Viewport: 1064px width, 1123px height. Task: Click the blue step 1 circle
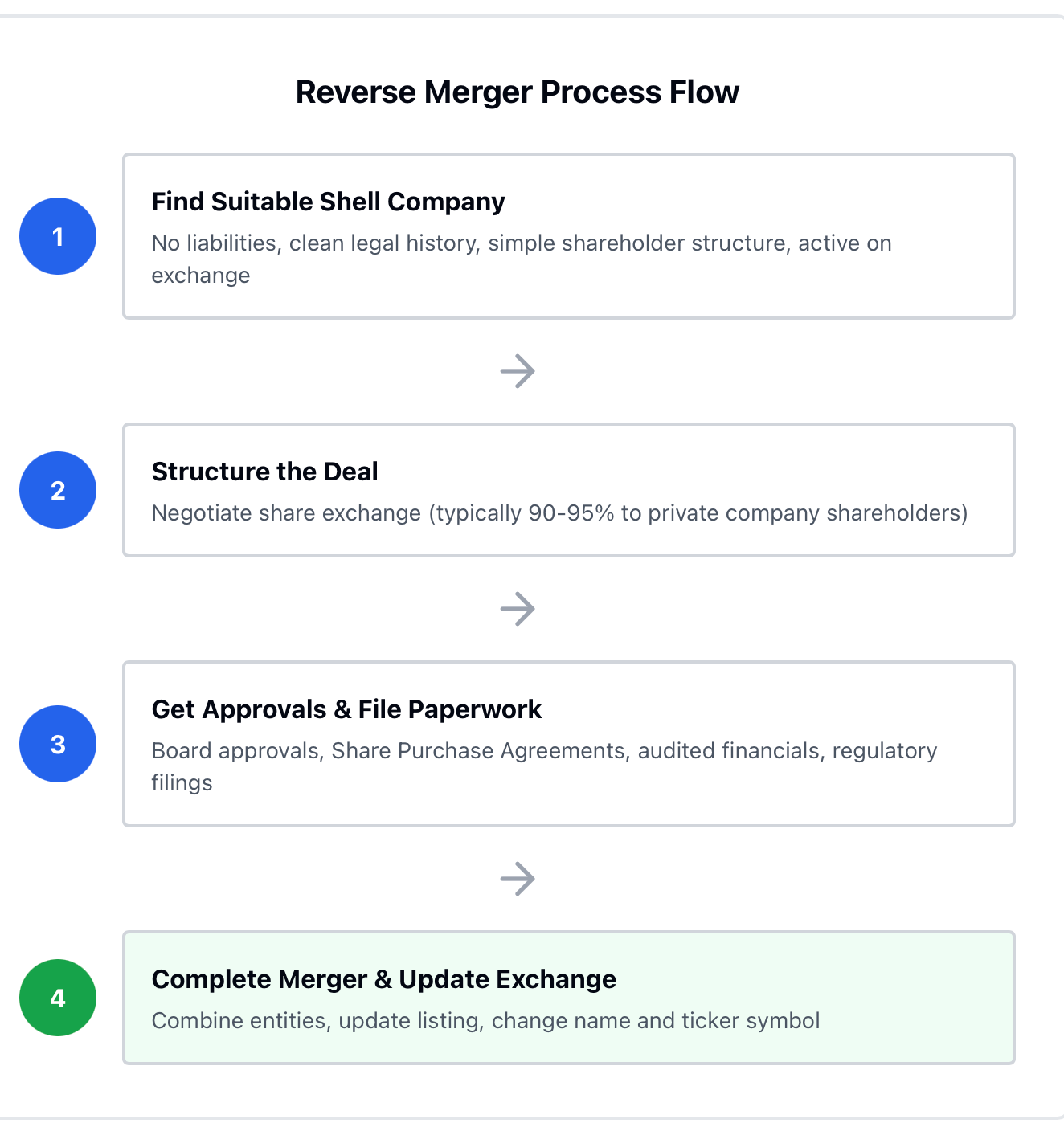point(58,236)
